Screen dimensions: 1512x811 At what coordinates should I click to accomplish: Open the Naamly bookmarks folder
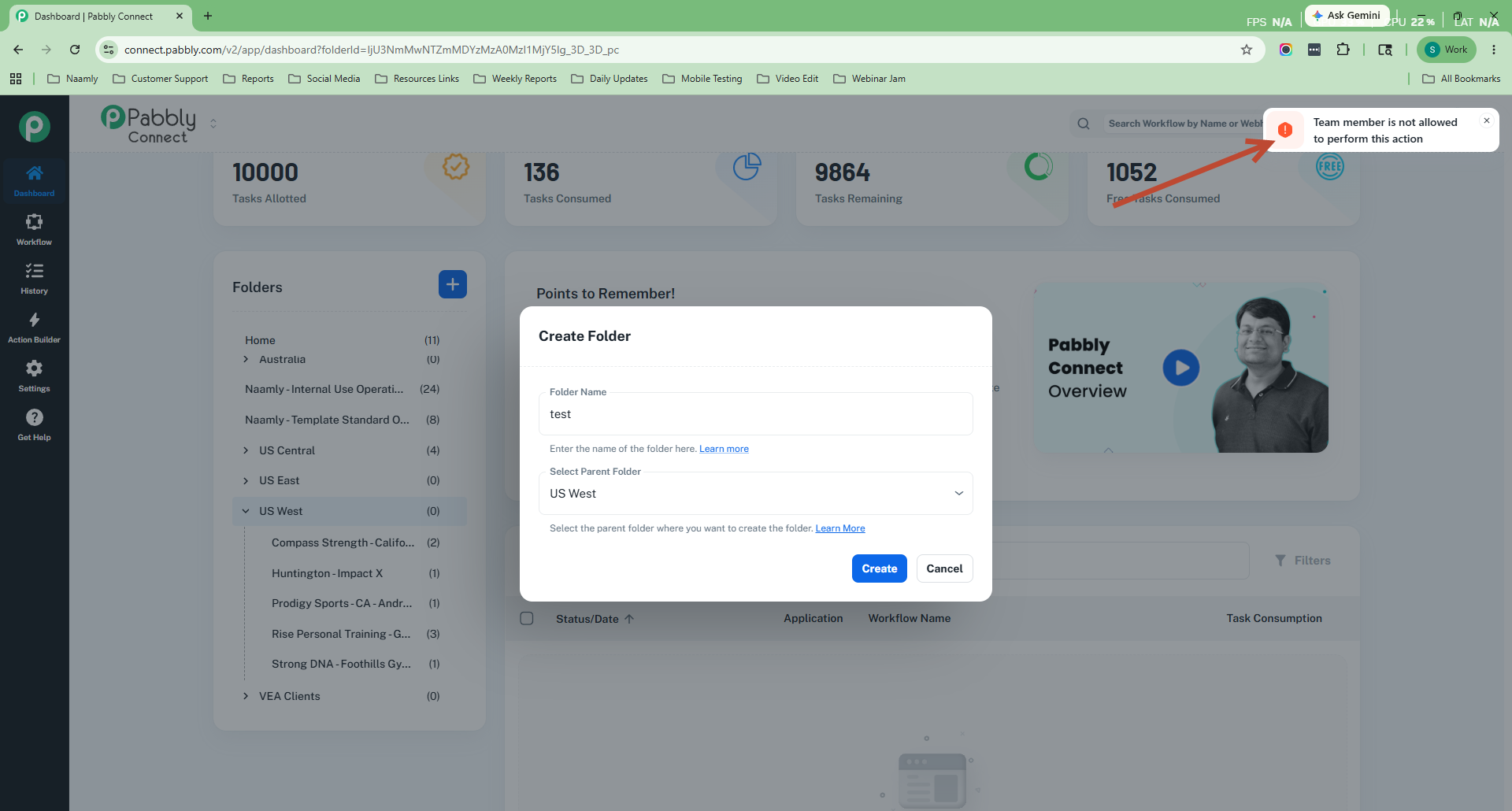pyautogui.click(x=72, y=79)
